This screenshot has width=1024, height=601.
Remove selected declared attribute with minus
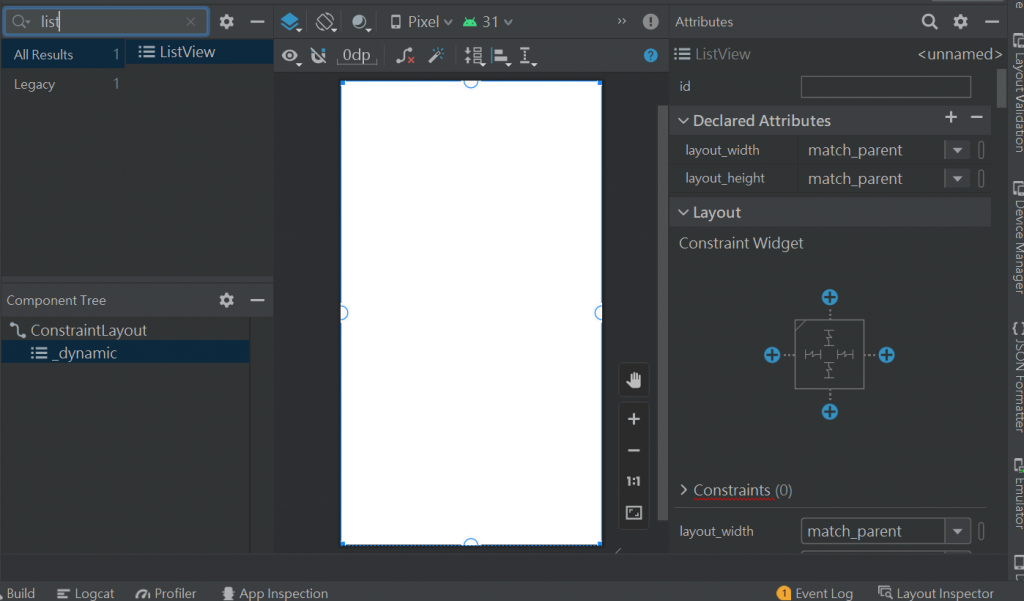click(976, 118)
